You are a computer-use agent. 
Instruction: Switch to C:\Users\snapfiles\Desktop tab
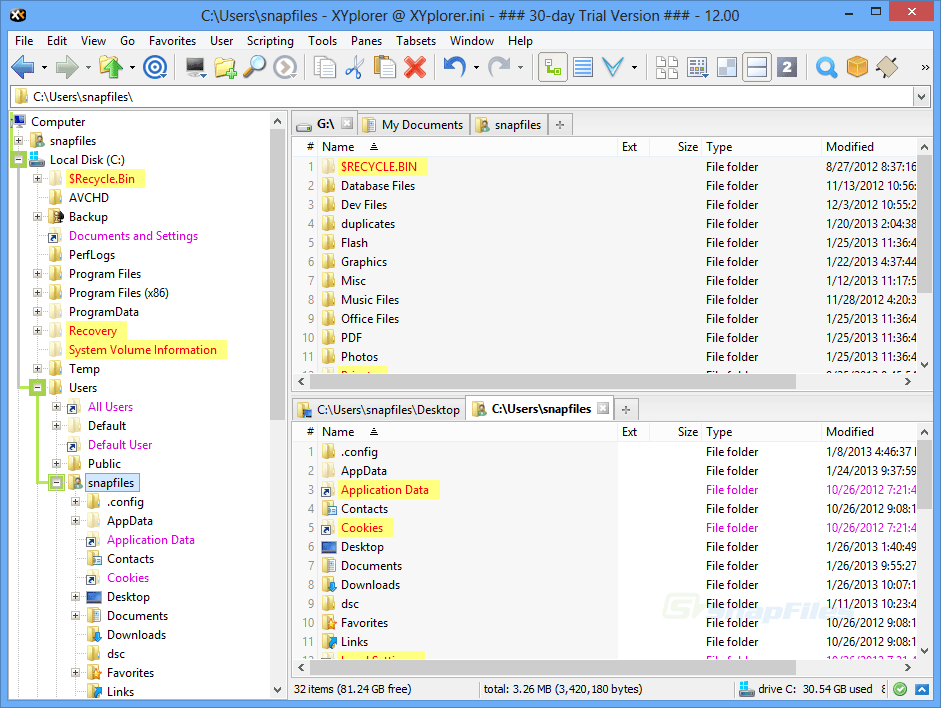coord(380,410)
